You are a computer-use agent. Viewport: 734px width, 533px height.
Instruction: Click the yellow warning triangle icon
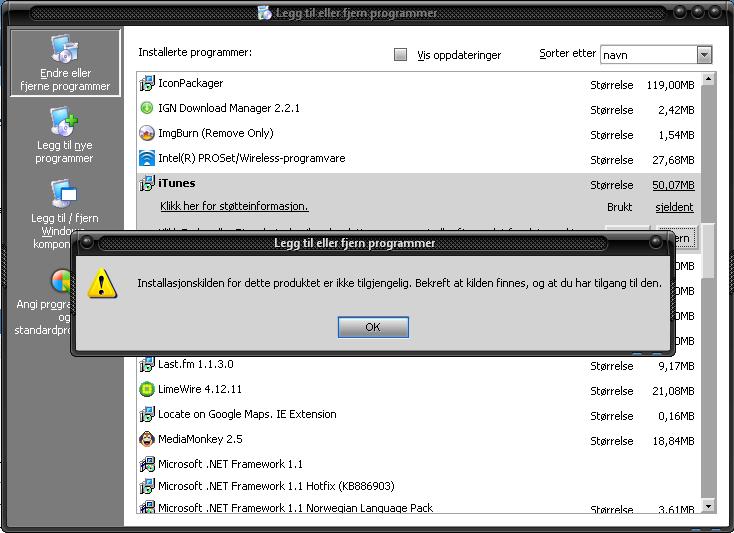click(x=102, y=284)
